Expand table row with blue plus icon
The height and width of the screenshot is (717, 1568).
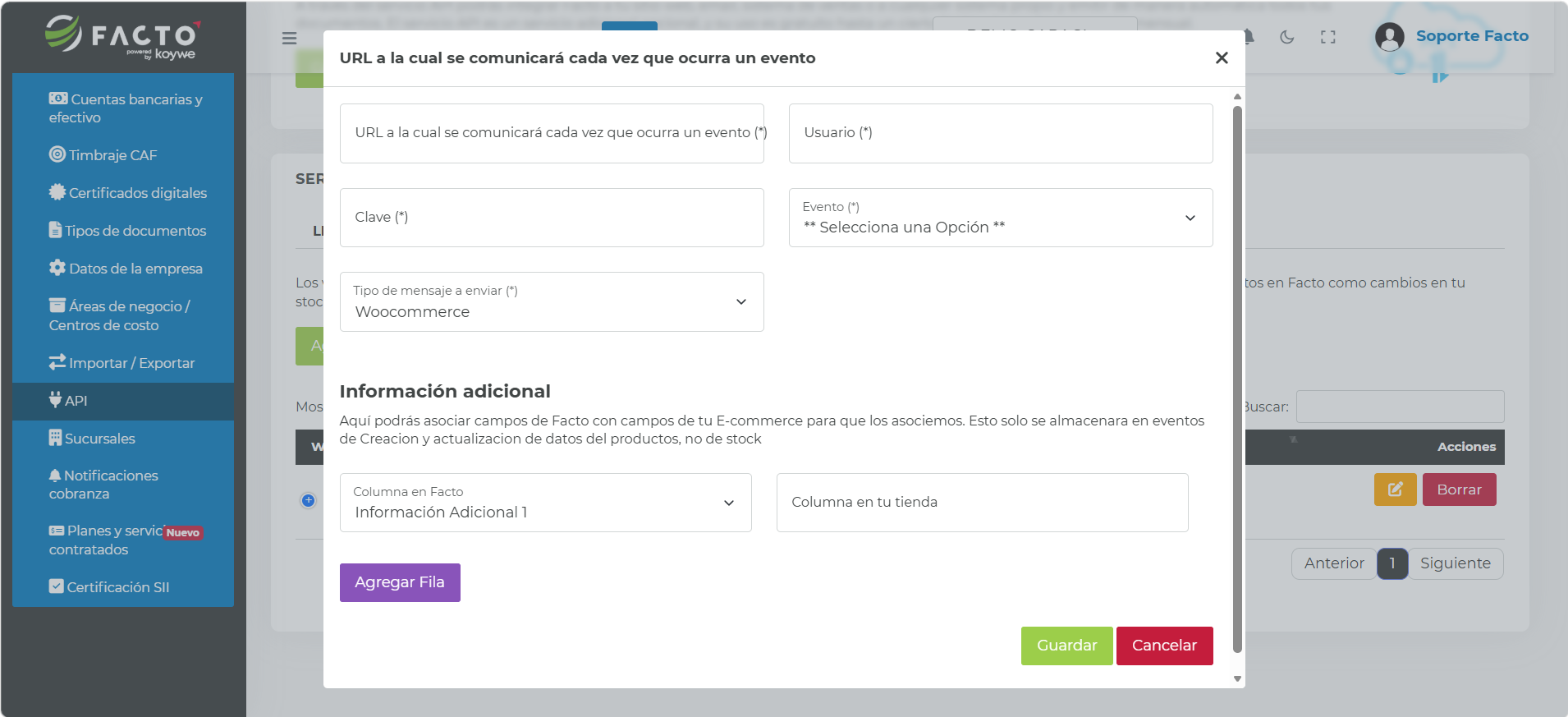tap(309, 500)
